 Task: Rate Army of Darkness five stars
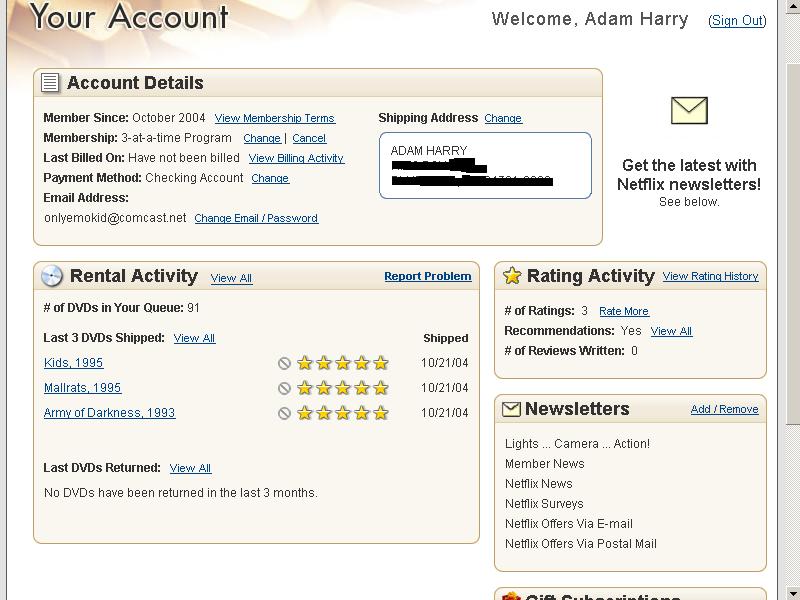381,413
